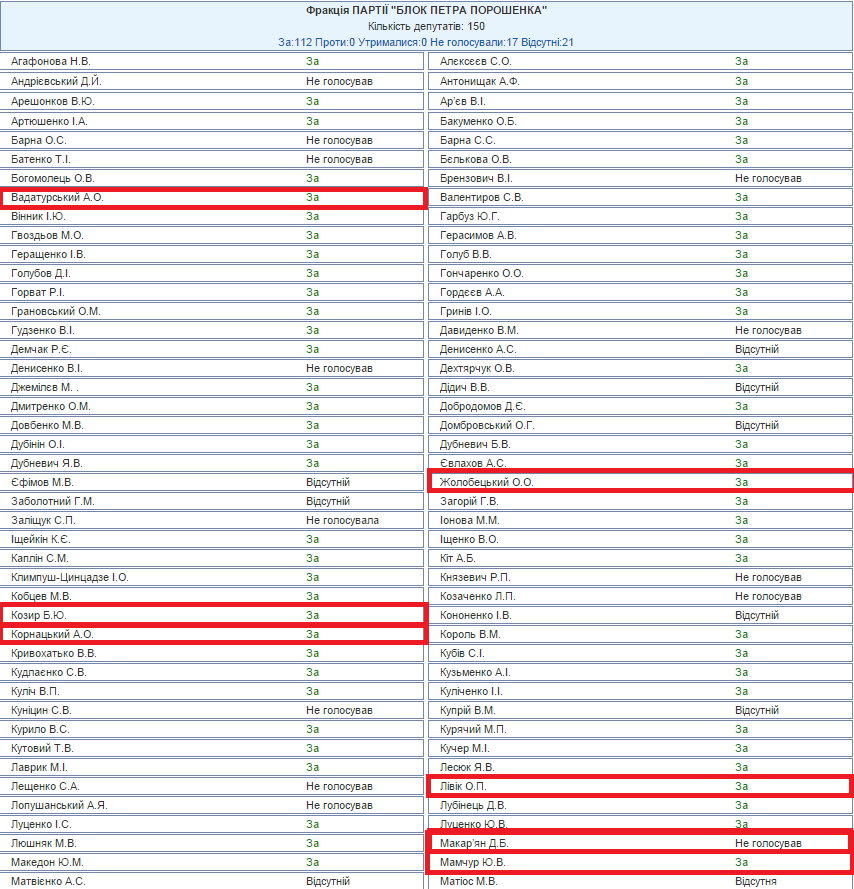The image size is (854, 889).
Task: Click the faction header "БЛОК ПЕТРА ПОРОШЕНКА"
Action: [x=427, y=10]
